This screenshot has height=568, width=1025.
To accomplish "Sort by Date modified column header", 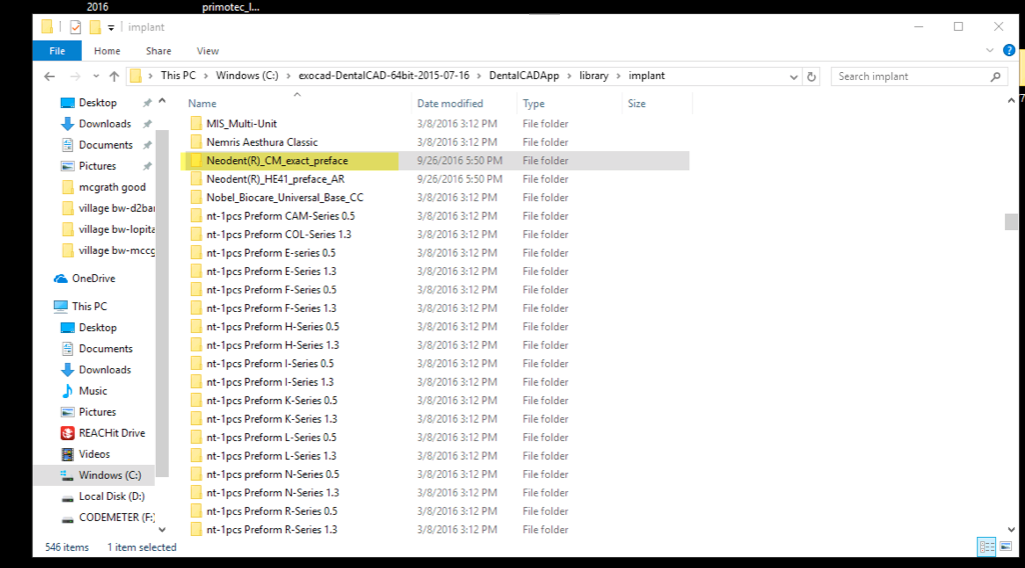I will tap(450, 103).
